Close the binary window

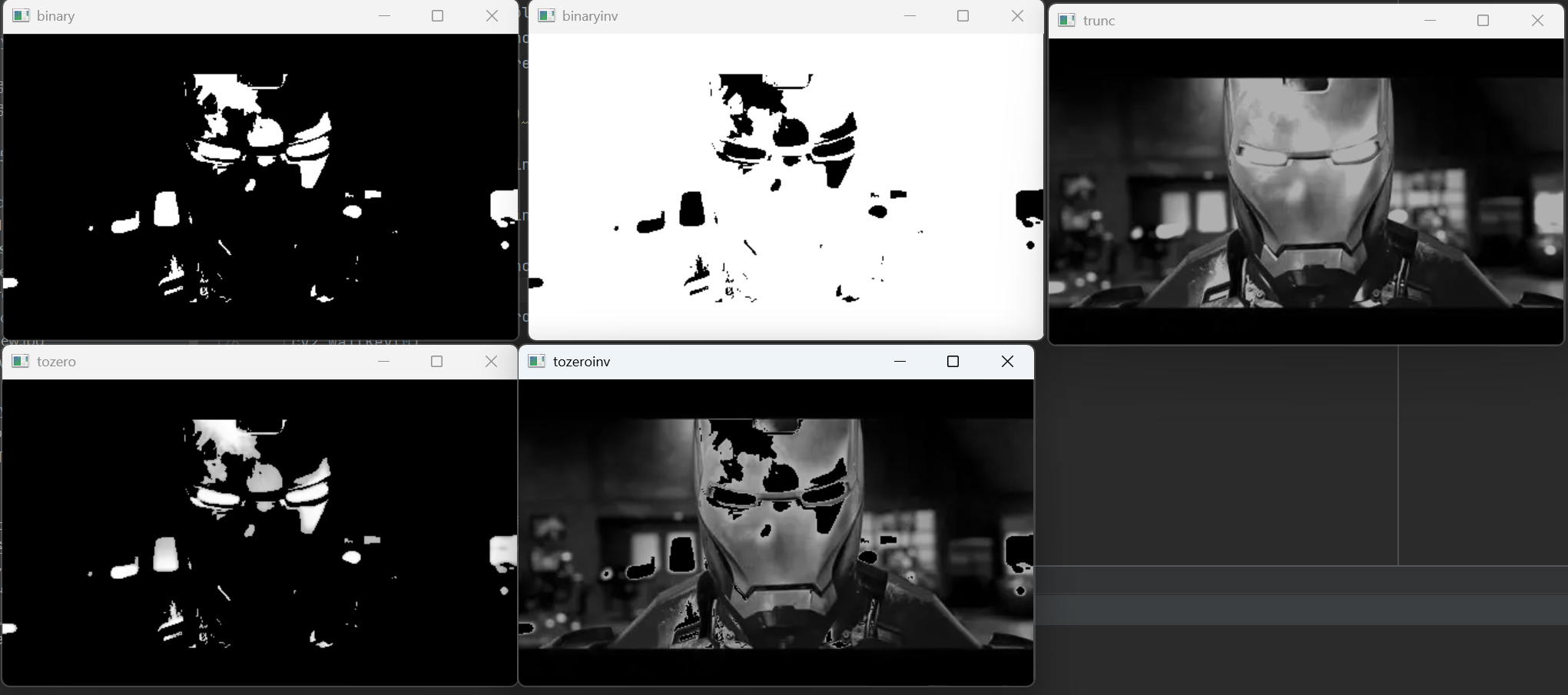[x=492, y=16]
